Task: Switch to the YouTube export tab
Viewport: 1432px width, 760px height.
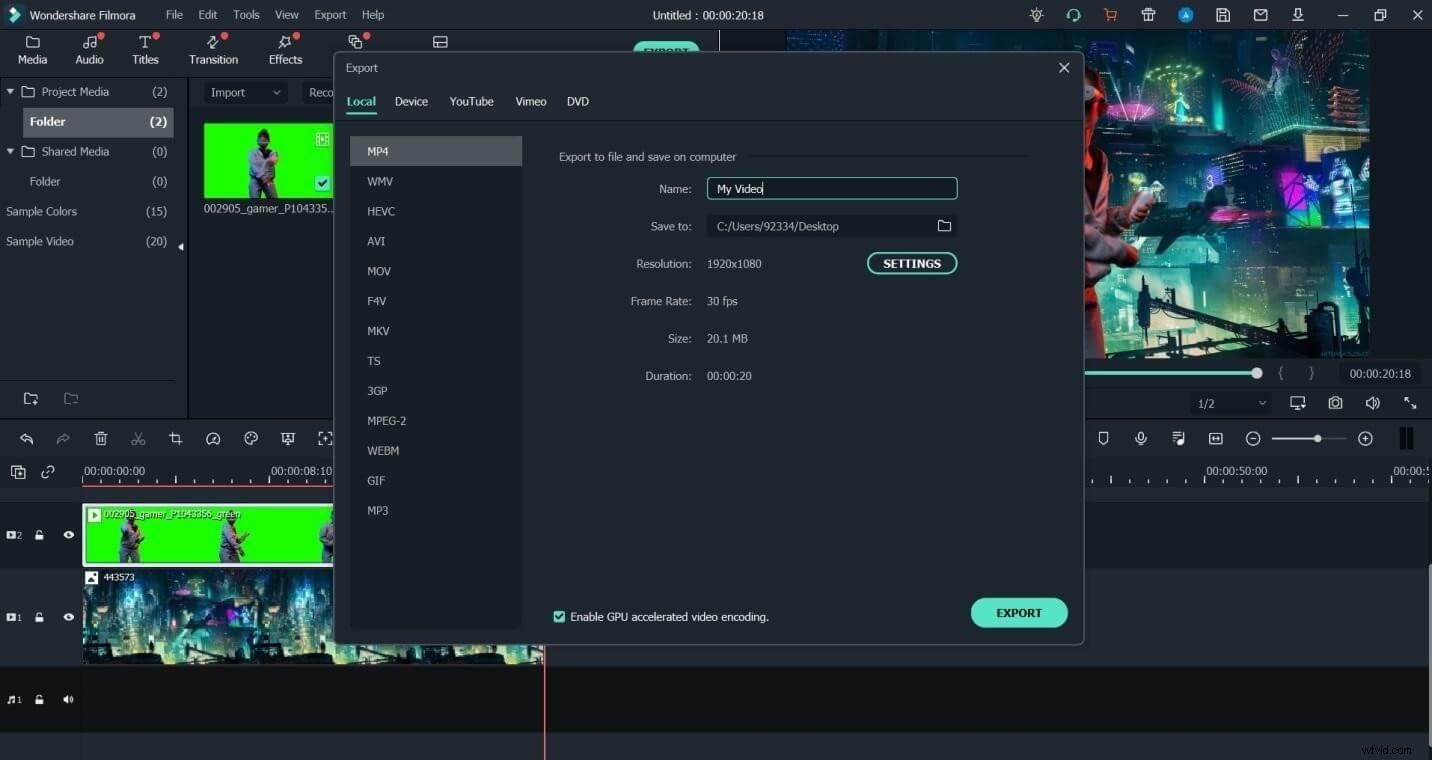Action: [471, 101]
